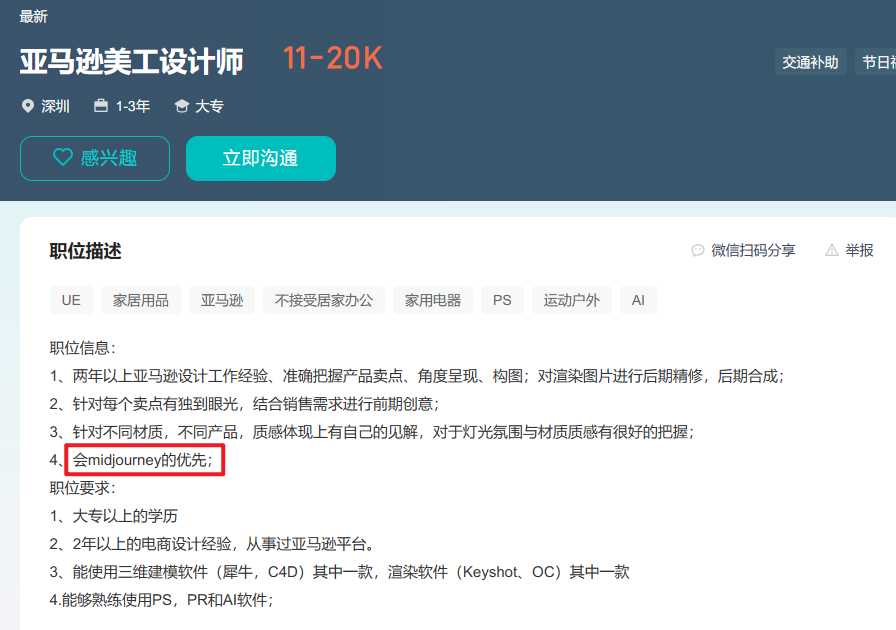The width and height of the screenshot is (896, 630).
Task: Select the PS skill tag
Action: [502, 300]
